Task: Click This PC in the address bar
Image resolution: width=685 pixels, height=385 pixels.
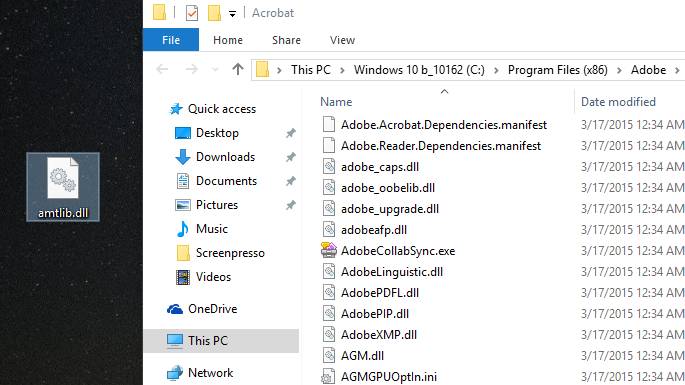Action: point(311,70)
